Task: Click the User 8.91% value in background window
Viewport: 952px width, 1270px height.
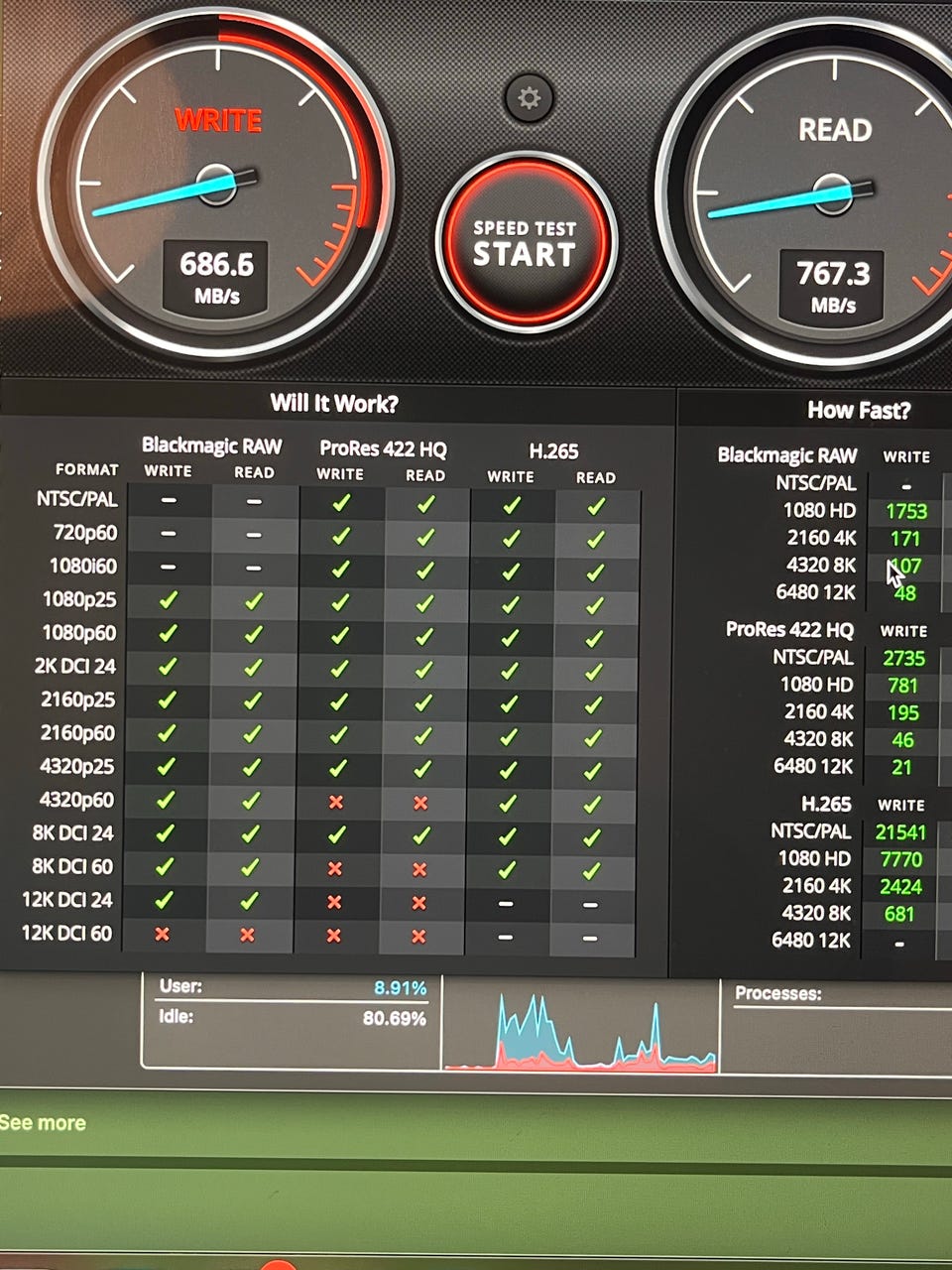Action: pos(400,988)
